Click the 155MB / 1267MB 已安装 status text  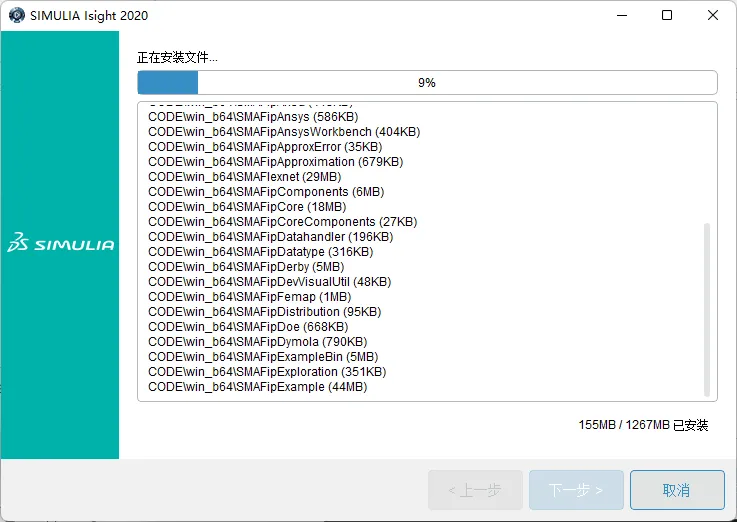coord(643,425)
